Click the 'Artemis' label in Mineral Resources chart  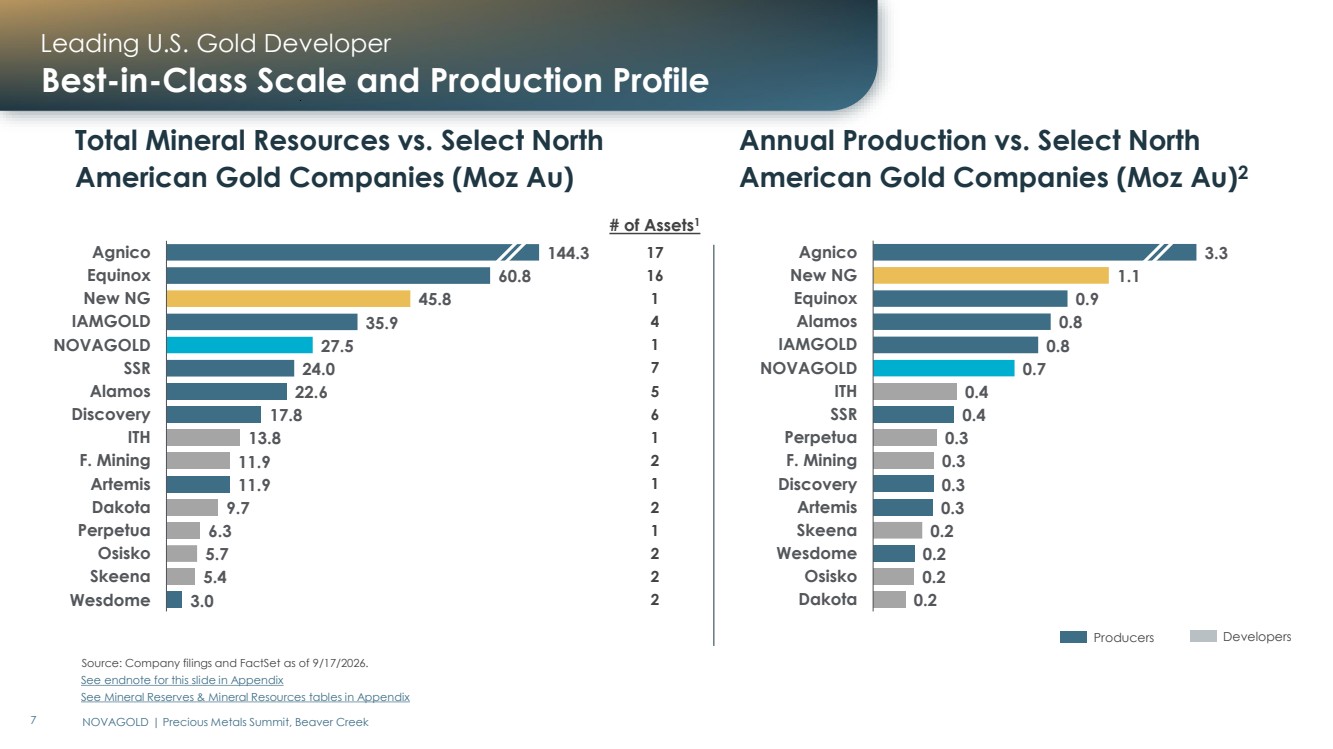tap(121, 484)
